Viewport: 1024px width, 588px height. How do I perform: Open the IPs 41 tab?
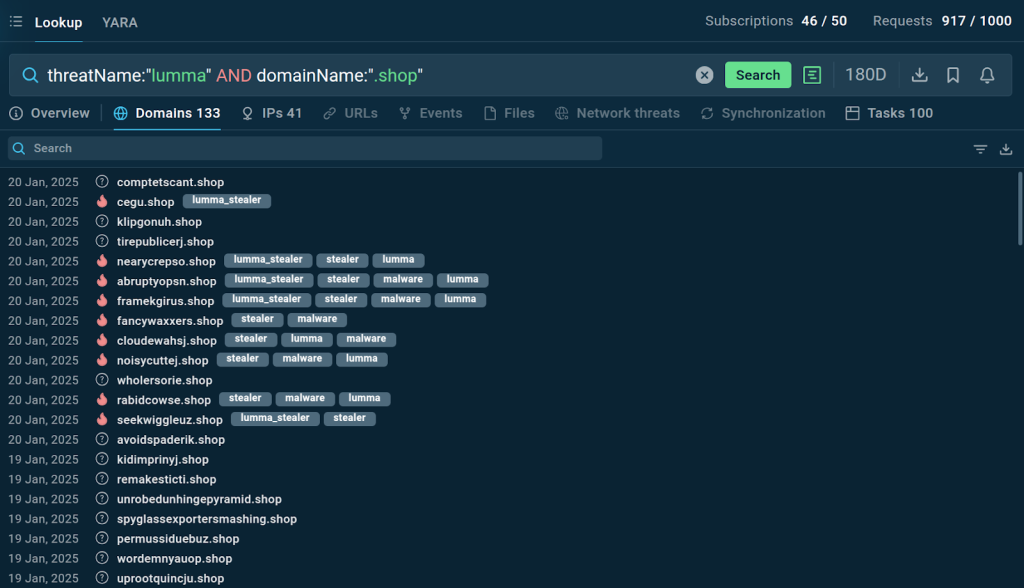pos(272,113)
